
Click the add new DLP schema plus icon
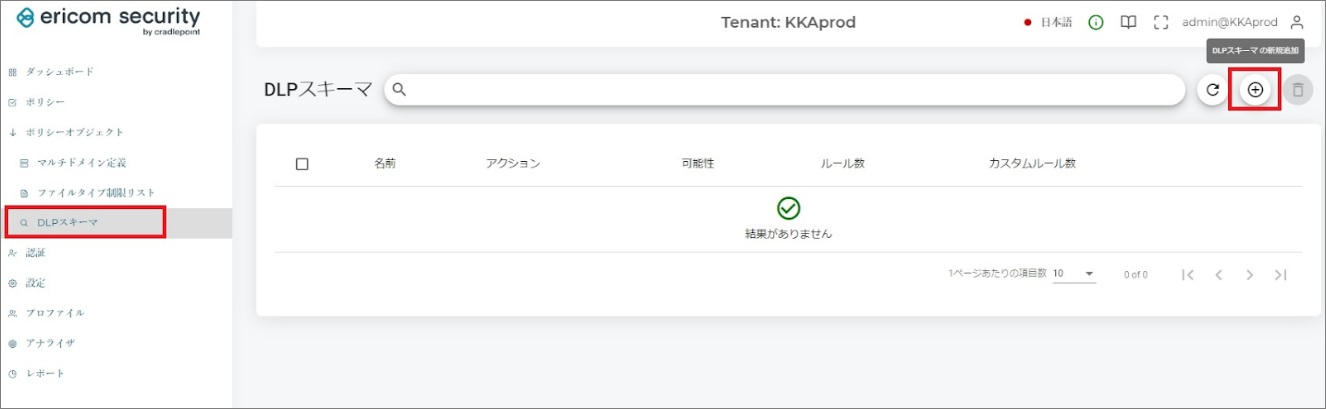tap(1256, 90)
